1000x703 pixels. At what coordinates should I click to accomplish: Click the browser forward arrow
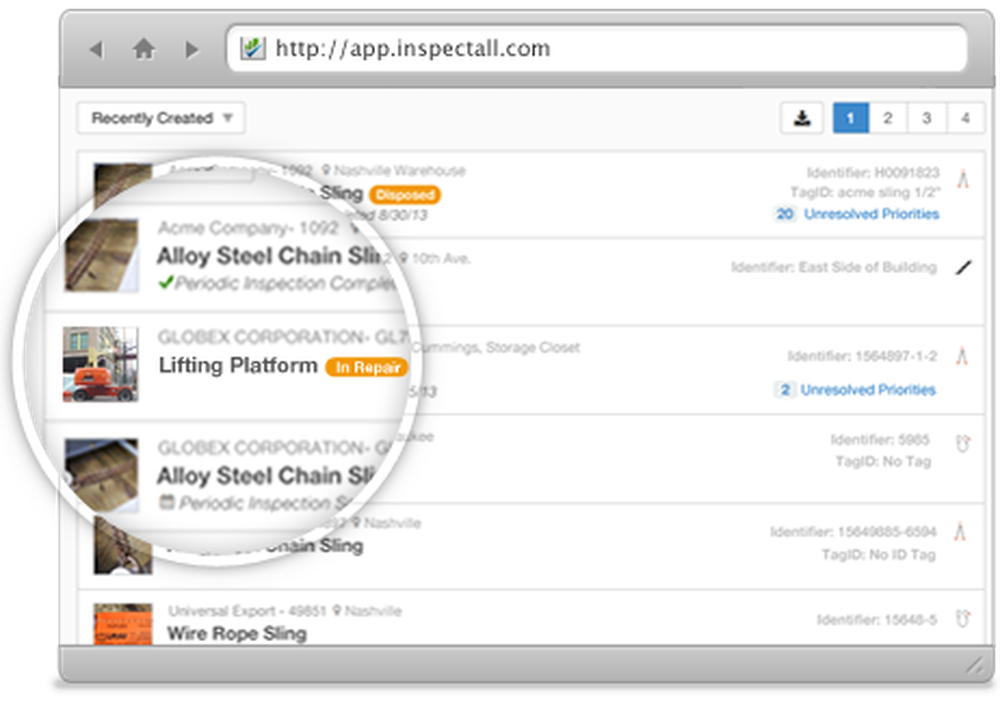tap(191, 49)
